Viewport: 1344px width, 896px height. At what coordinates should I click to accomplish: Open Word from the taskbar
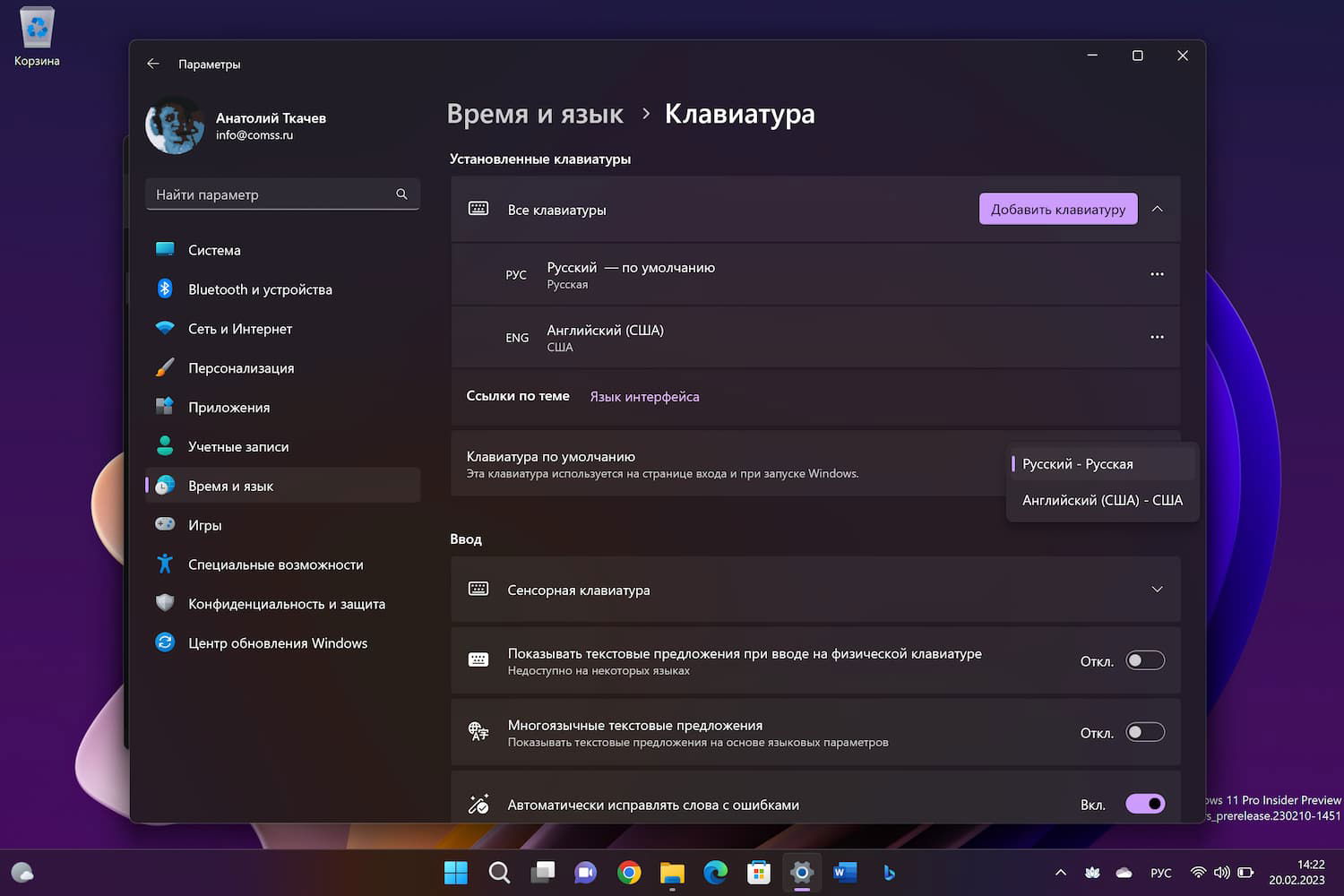[x=845, y=873]
